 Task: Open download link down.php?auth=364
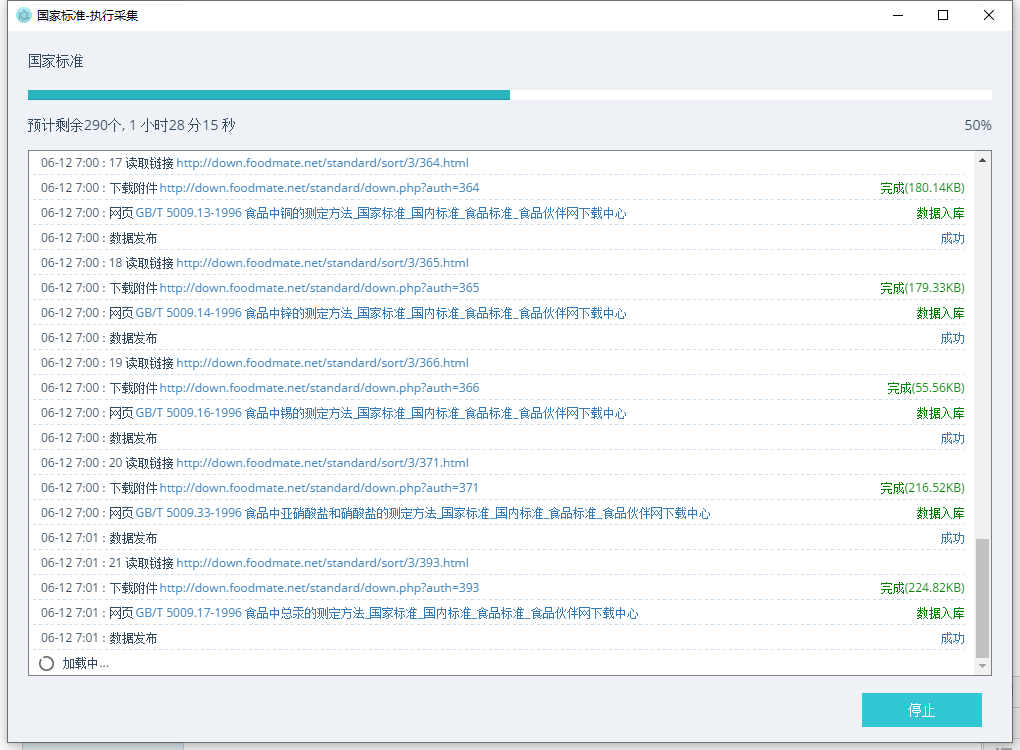pos(319,188)
